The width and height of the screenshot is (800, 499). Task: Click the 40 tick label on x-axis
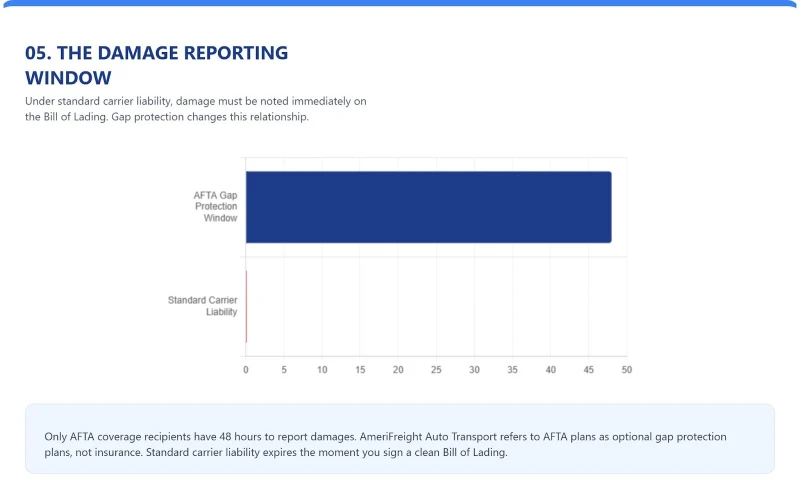pos(550,370)
